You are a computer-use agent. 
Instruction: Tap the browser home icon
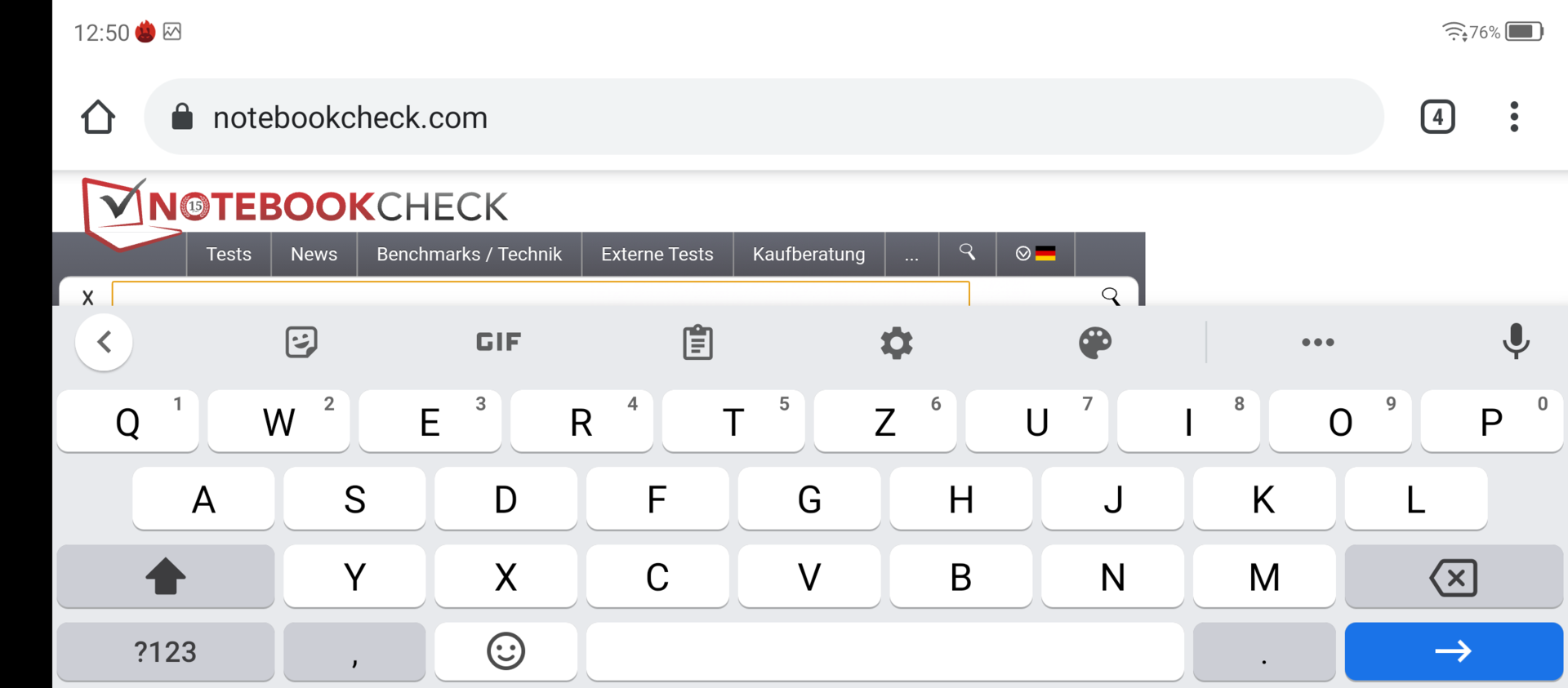(98, 117)
